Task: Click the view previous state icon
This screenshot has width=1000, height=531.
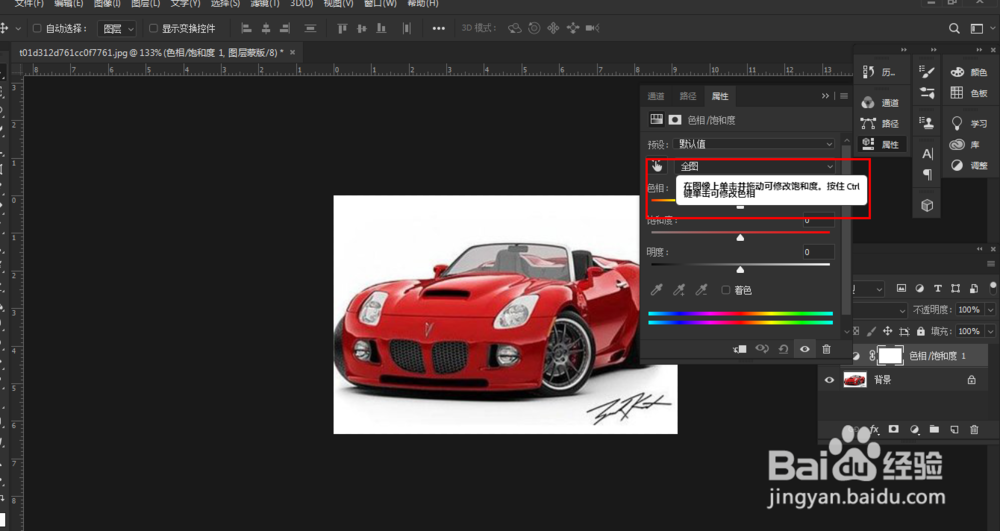Action: tap(762, 349)
